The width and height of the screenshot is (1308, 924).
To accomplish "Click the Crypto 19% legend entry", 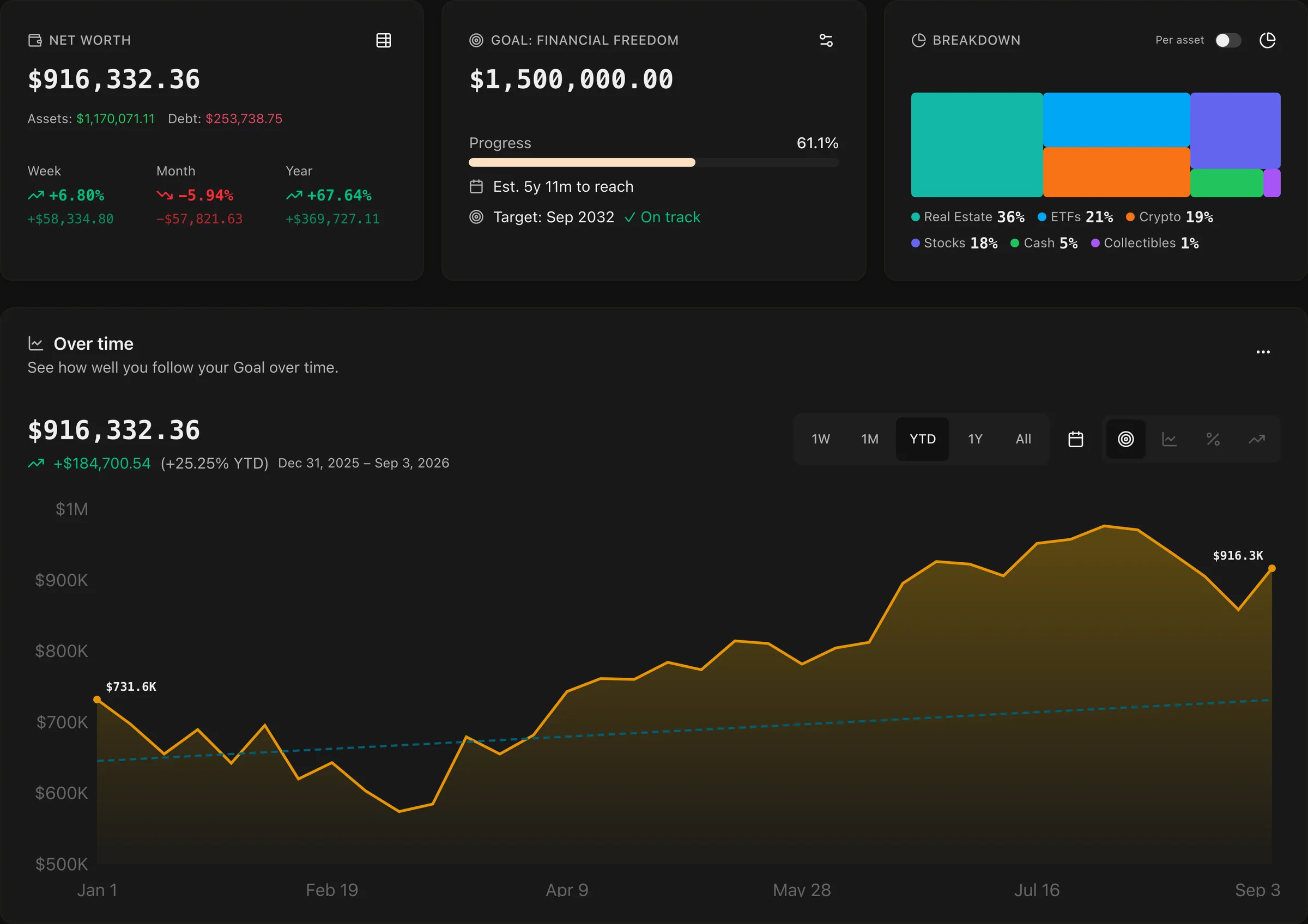I will [1170, 217].
